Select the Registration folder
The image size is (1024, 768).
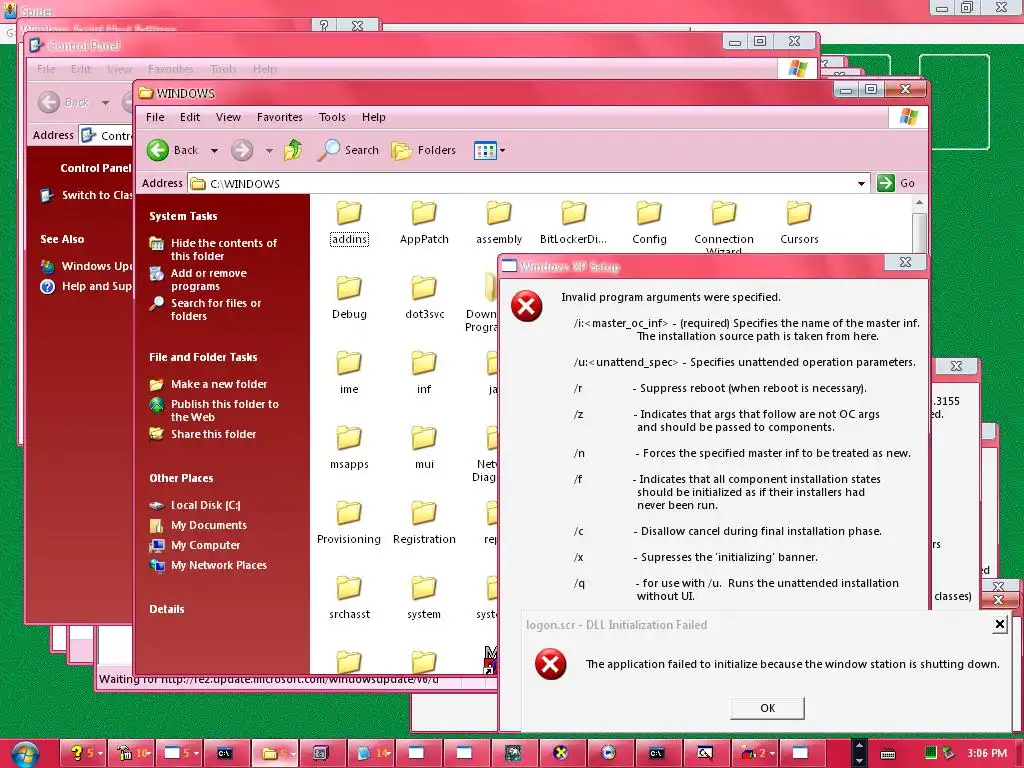click(424, 522)
